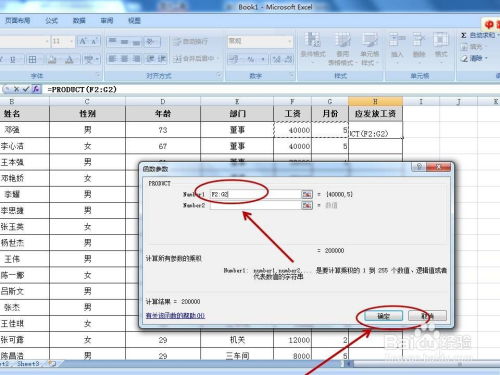This screenshot has height=375, width=500.
Task: Align text right
Action: coord(136,59)
